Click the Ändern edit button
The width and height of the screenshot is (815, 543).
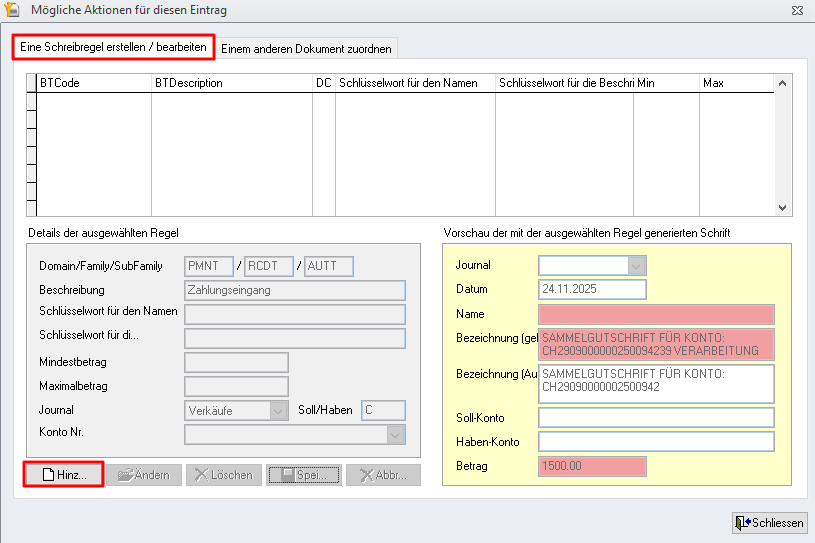tap(143, 475)
